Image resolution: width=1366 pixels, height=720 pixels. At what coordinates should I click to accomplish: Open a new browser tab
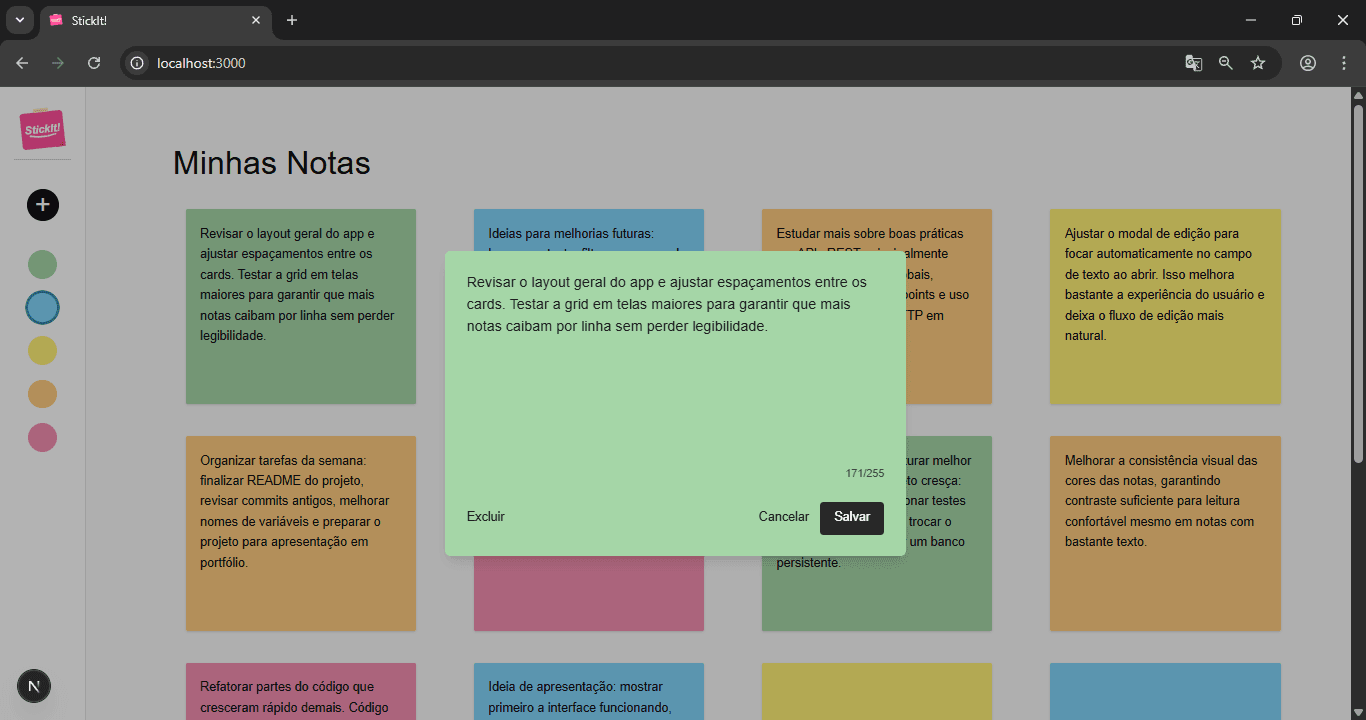pyautogui.click(x=292, y=20)
